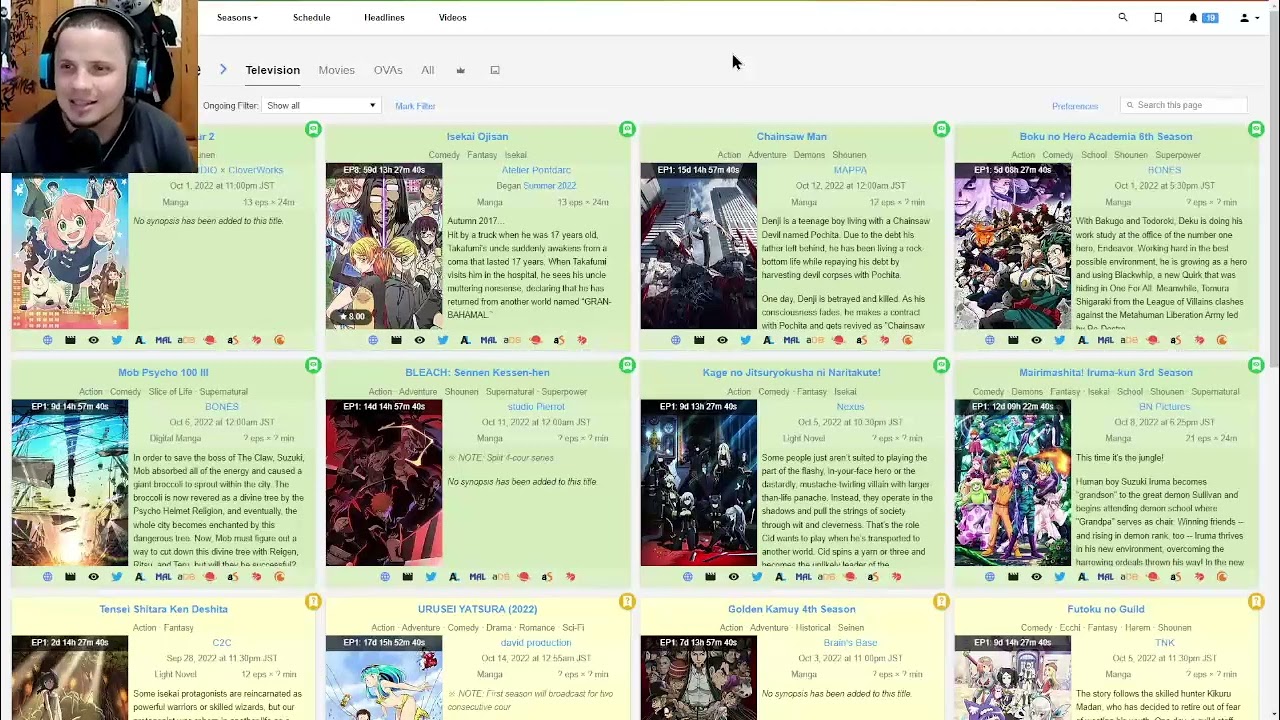1280x720 pixels.
Task: Click the crown icon tab
Action: coord(460,70)
